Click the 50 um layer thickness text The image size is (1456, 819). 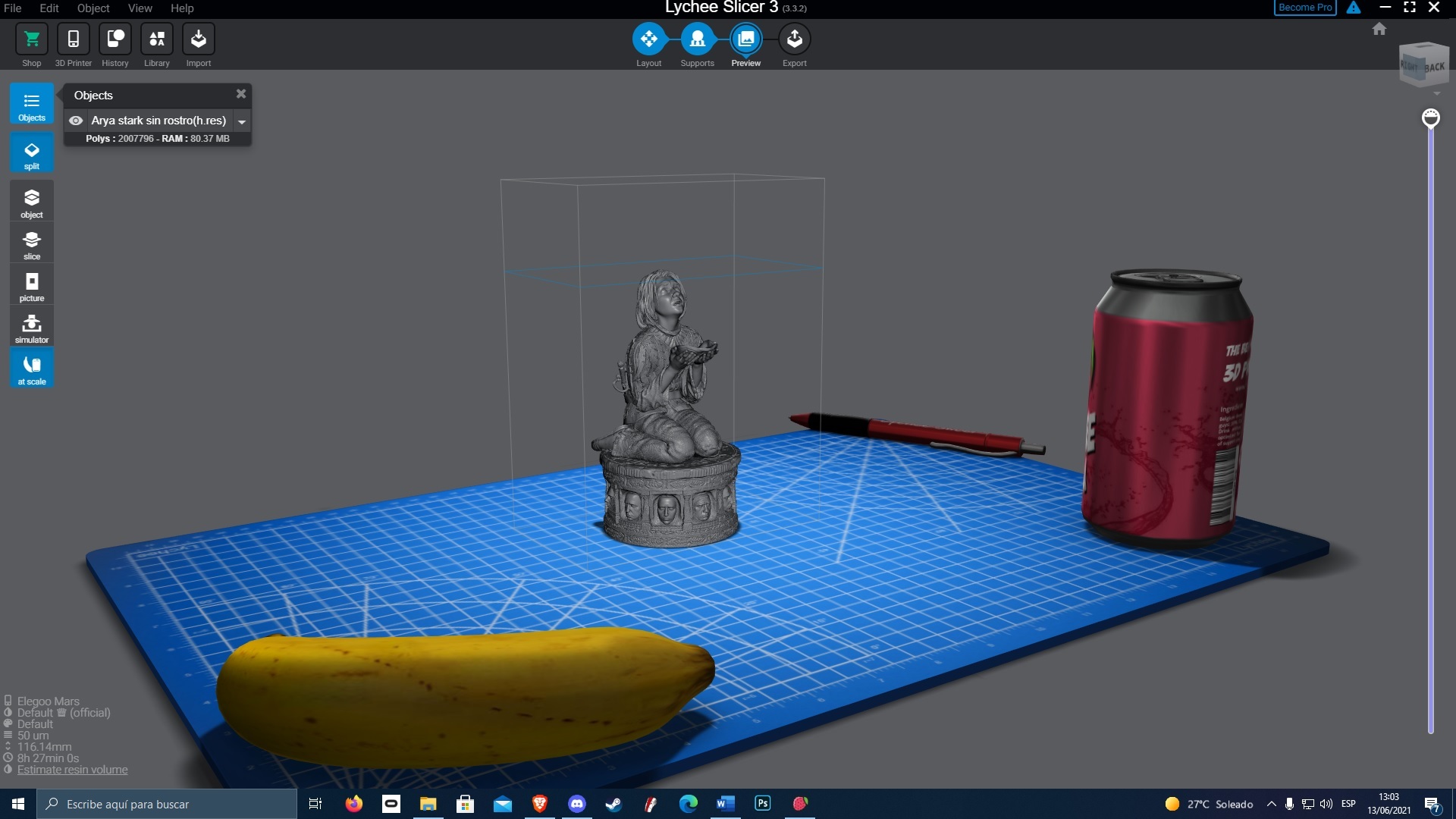tap(33, 736)
